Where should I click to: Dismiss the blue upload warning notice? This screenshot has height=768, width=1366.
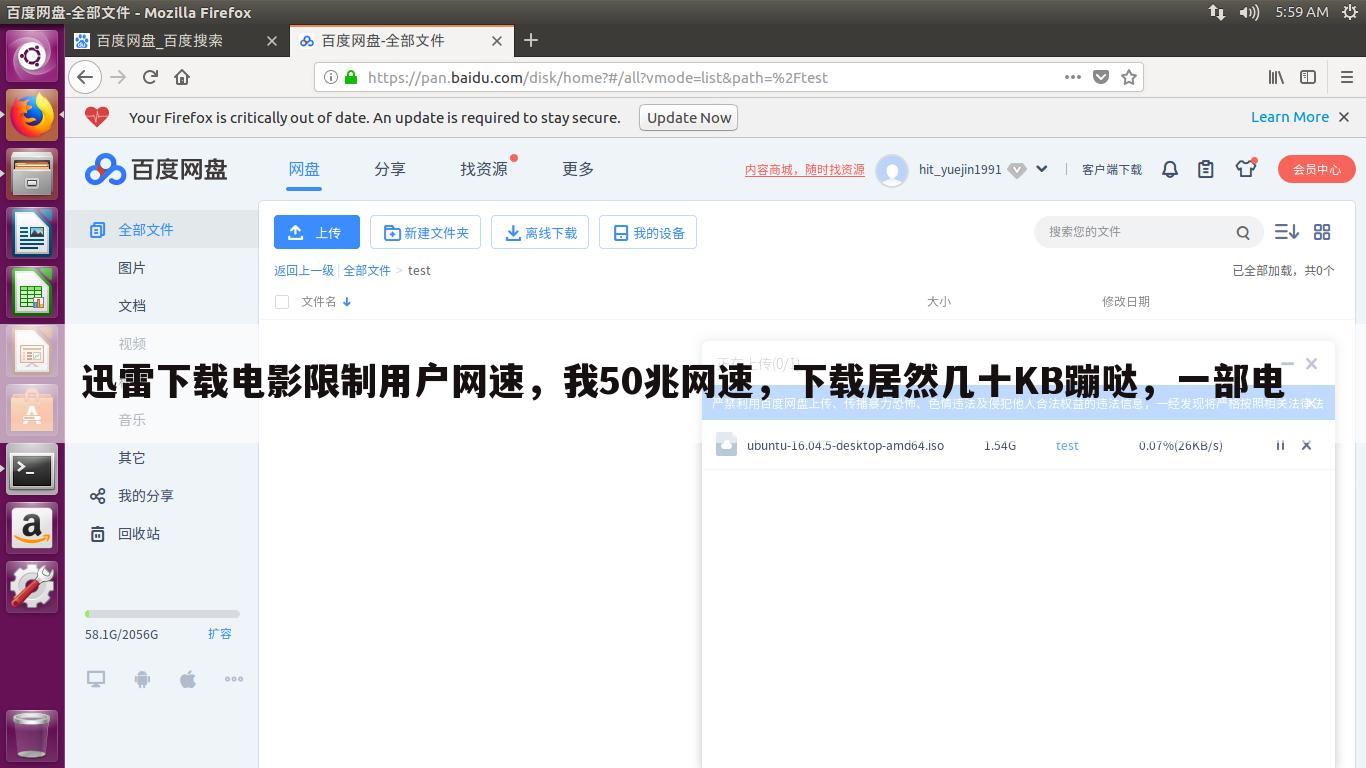coord(1312,403)
